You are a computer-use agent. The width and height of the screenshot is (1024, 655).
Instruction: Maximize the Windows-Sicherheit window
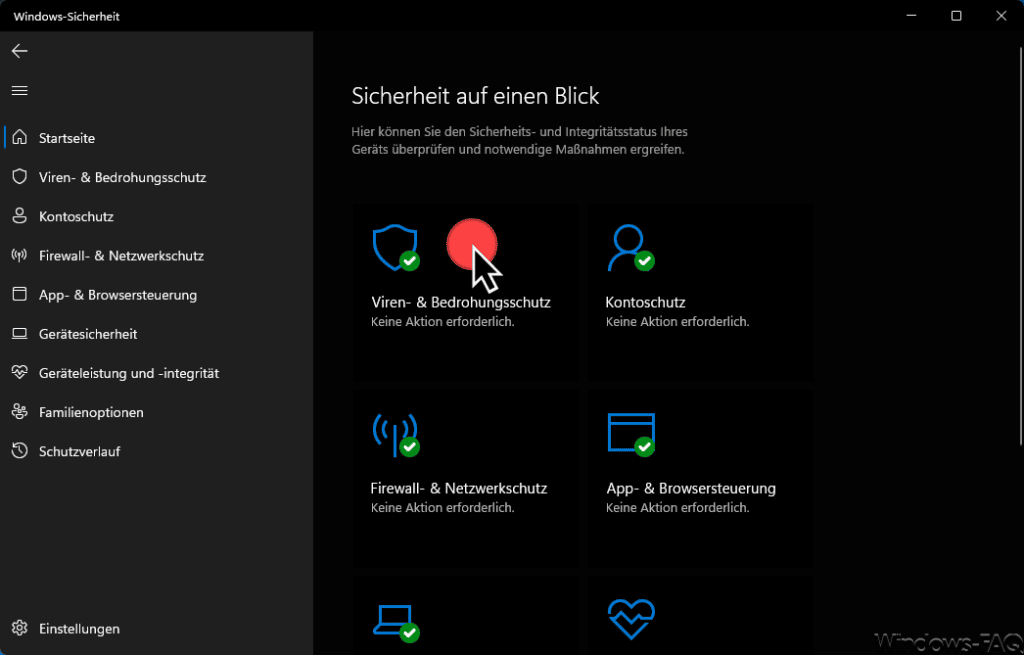click(x=956, y=16)
